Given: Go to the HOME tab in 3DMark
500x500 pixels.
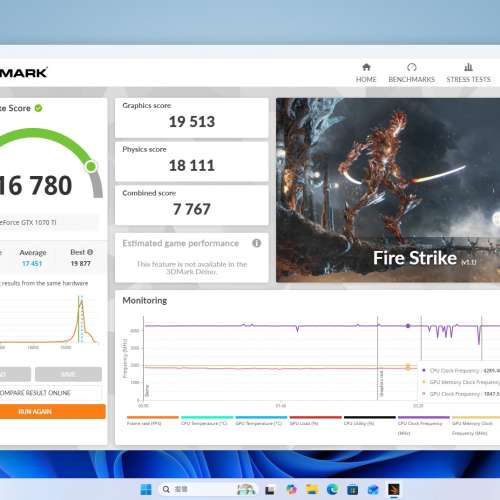Looking at the screenshot, I should (x=366, y=73).
